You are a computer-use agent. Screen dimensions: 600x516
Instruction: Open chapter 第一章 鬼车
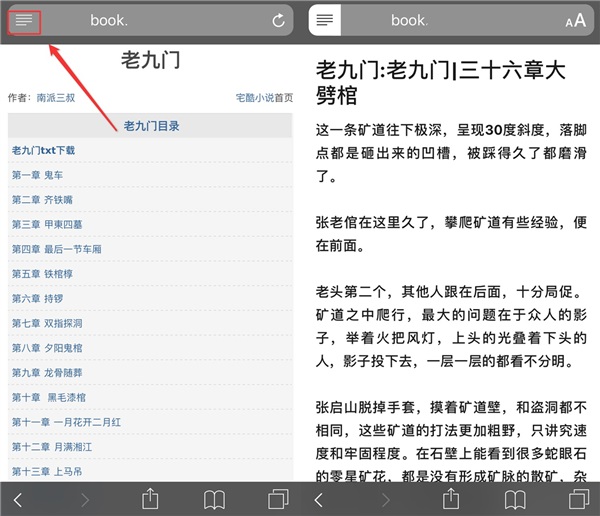tap(37, 175)
